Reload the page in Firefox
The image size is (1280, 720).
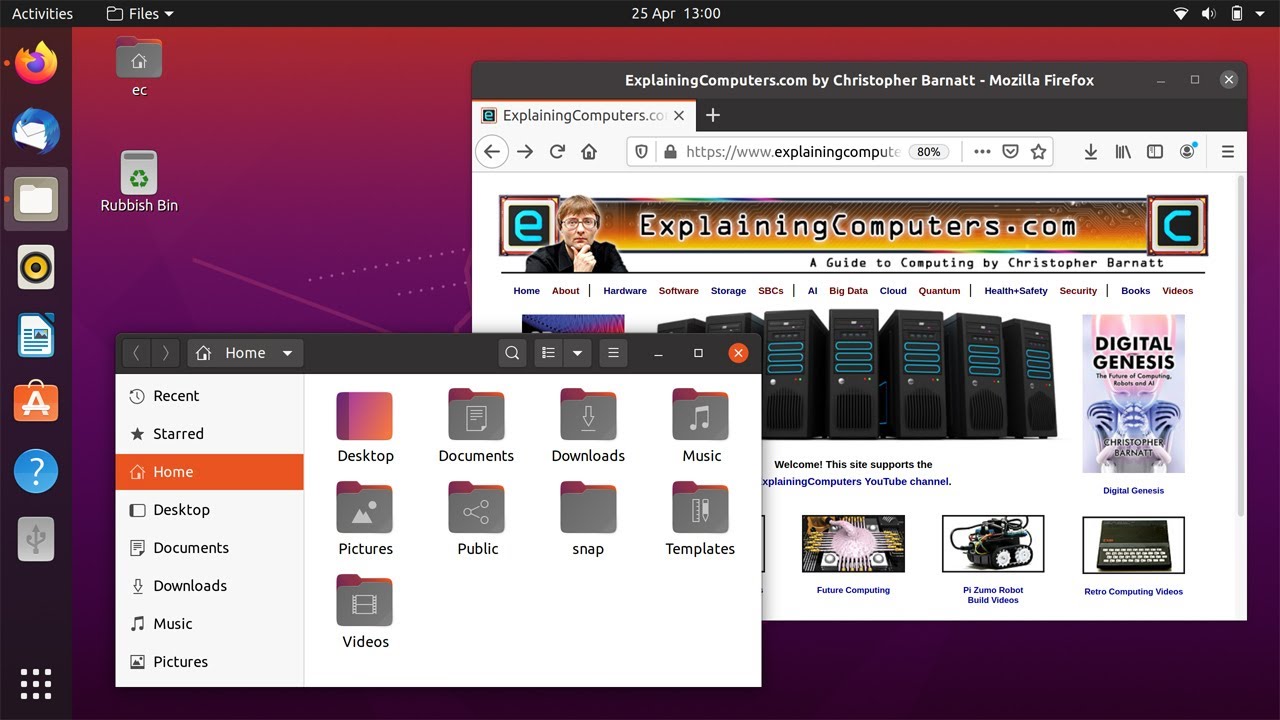[557, 152]
